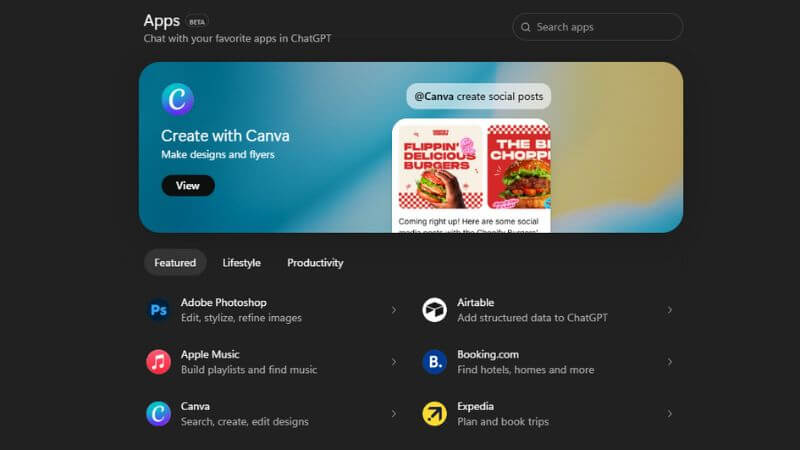
Task: Focus the Search apps input field
Action: coord(597,27)
